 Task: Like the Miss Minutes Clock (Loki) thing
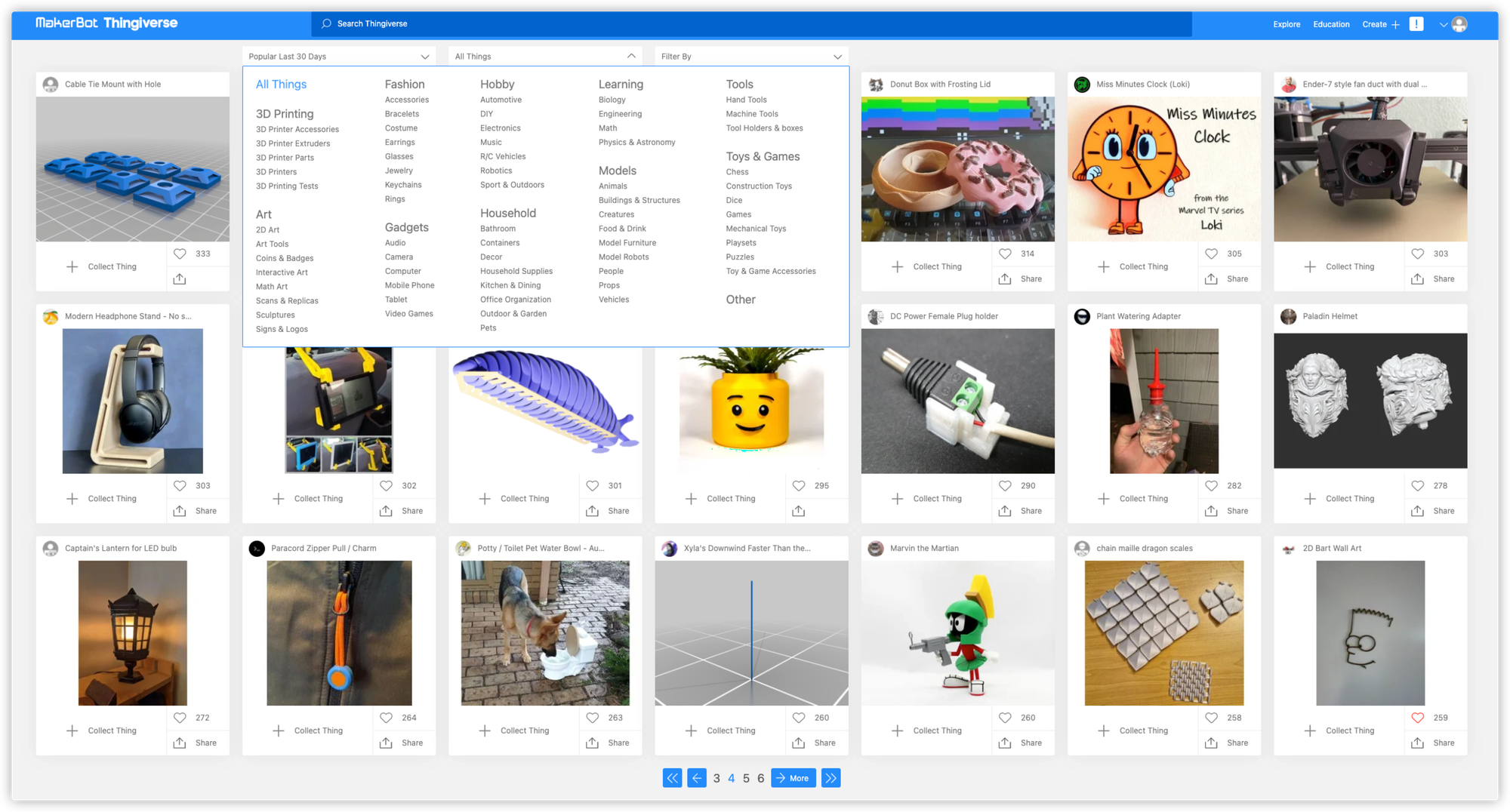(1211, 254)
